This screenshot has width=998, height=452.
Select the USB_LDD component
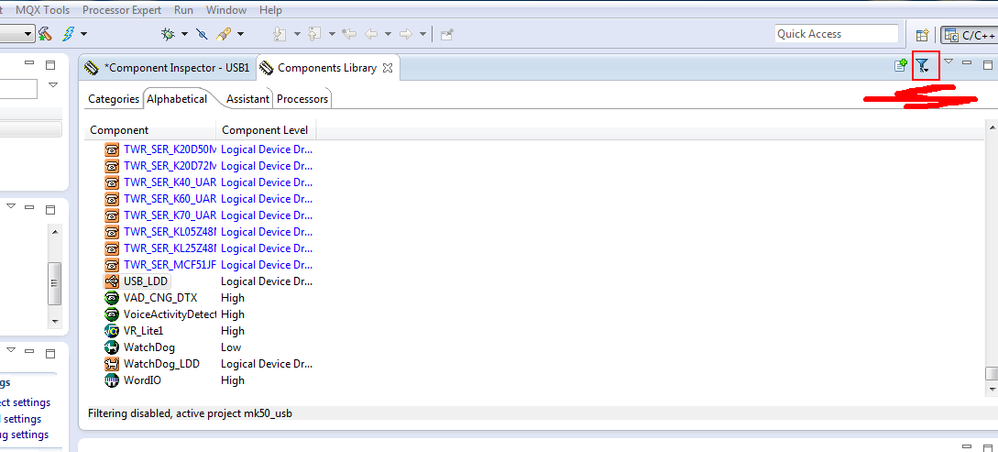[x=146, y=281]
